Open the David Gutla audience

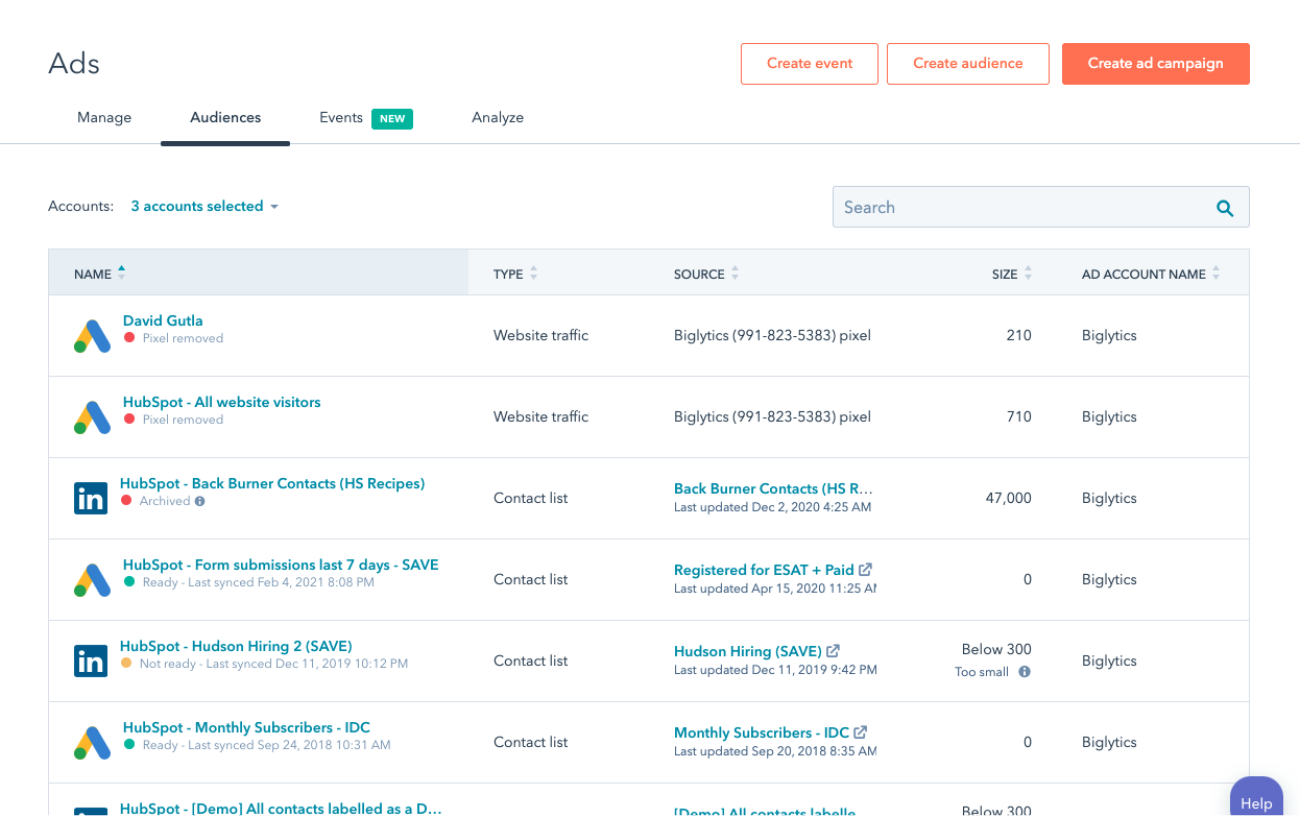pos(163,321)
